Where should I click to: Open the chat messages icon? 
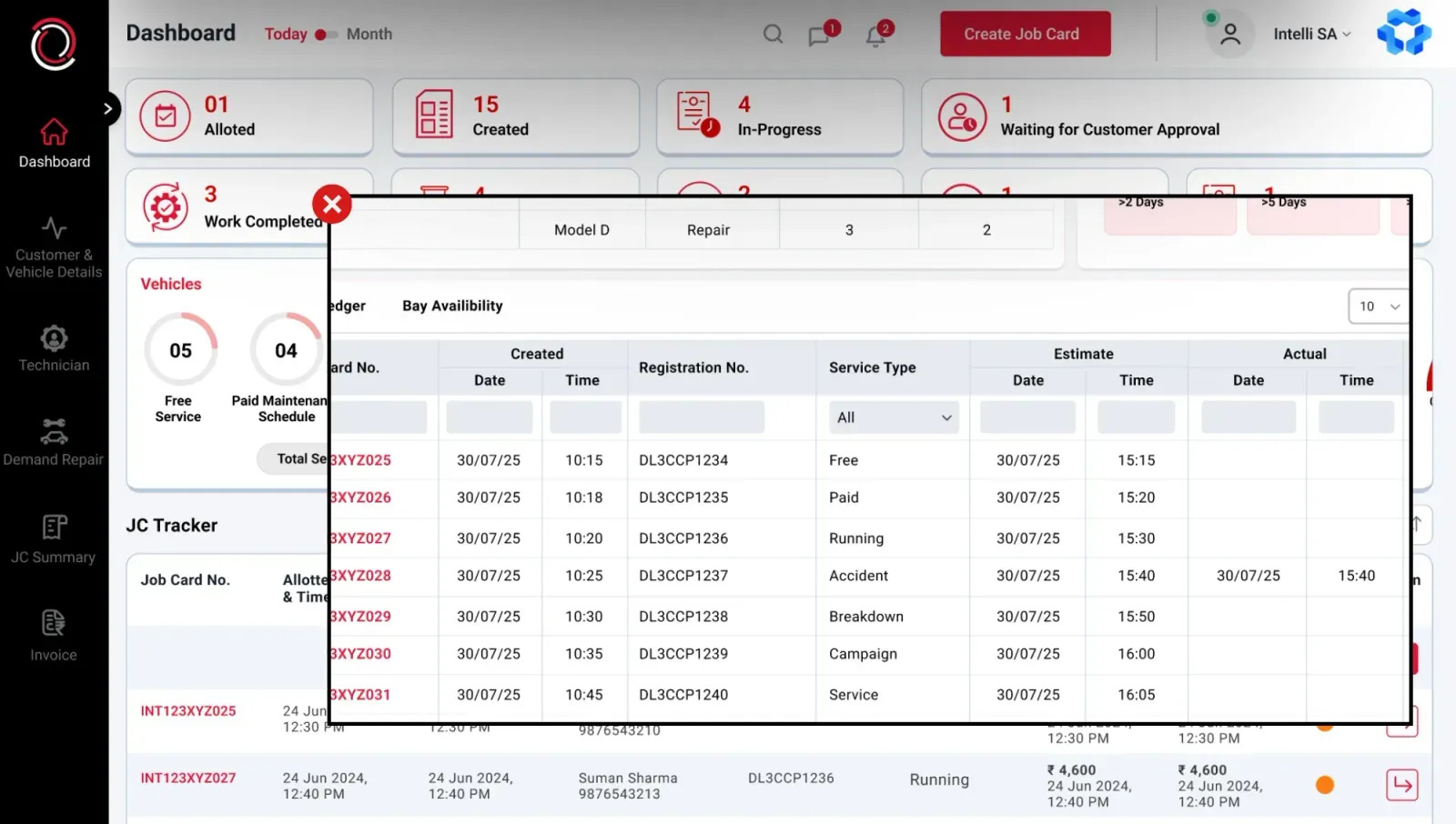coord(819,35)
